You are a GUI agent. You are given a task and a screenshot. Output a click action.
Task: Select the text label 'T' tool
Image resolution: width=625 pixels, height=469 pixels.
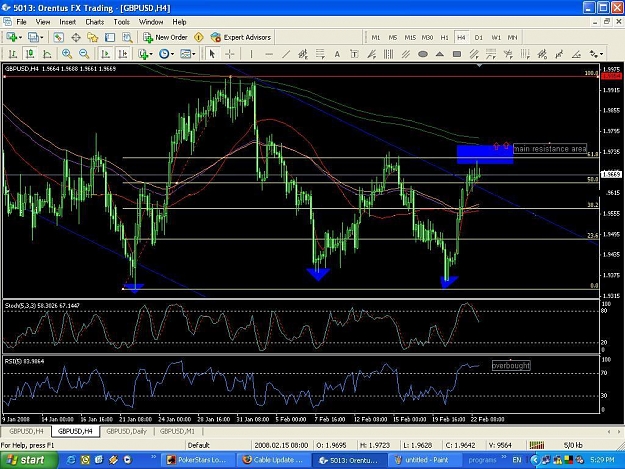[x=354, y=54]
